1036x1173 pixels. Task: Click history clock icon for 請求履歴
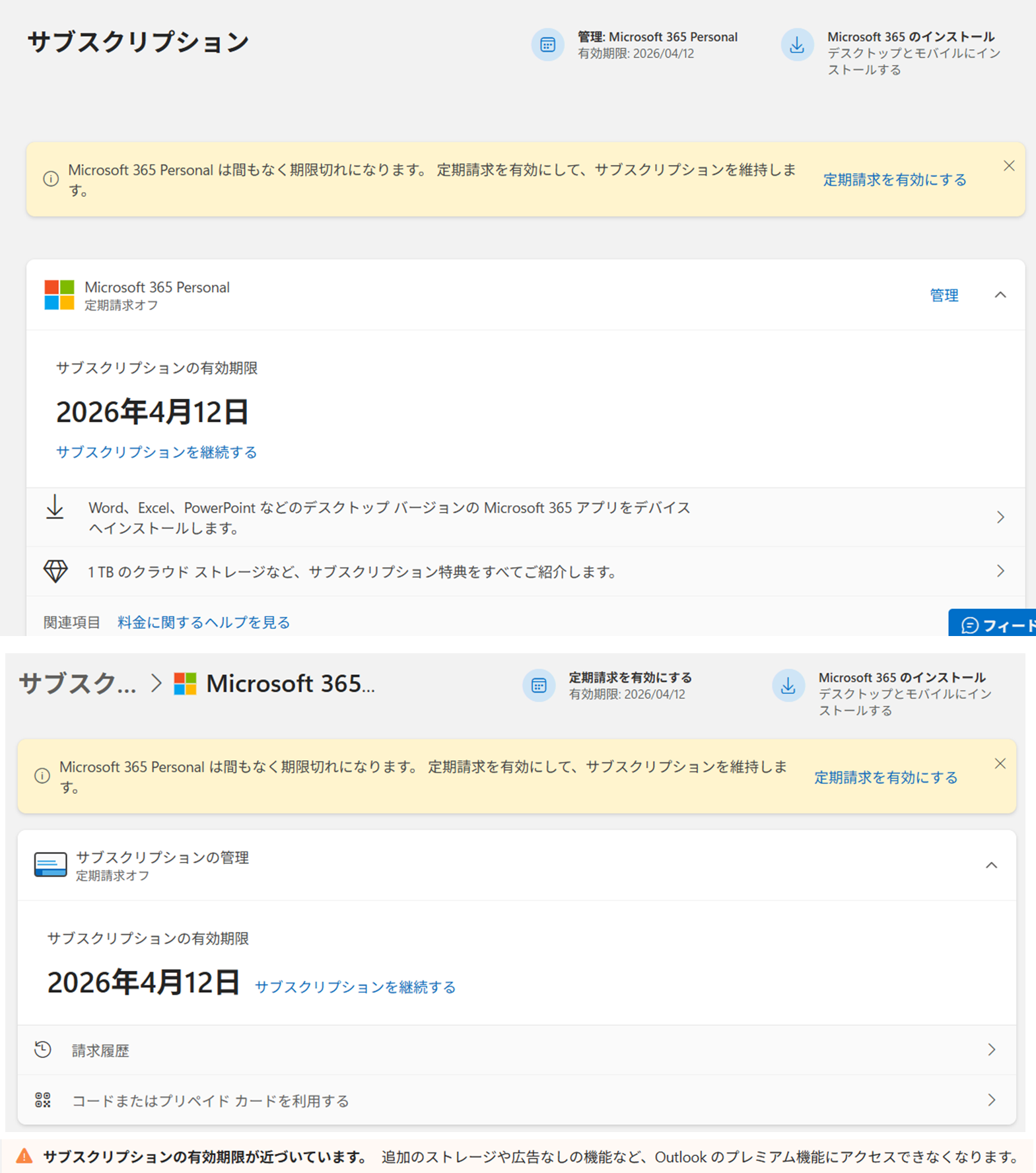click(x=43, y=1049)
